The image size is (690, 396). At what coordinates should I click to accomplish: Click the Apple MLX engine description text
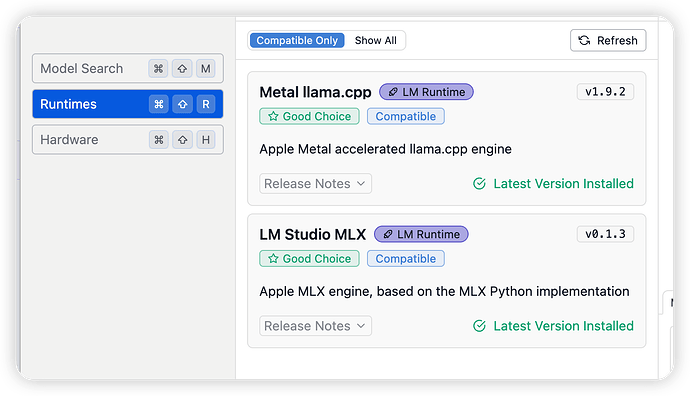[x=444, y=291]
